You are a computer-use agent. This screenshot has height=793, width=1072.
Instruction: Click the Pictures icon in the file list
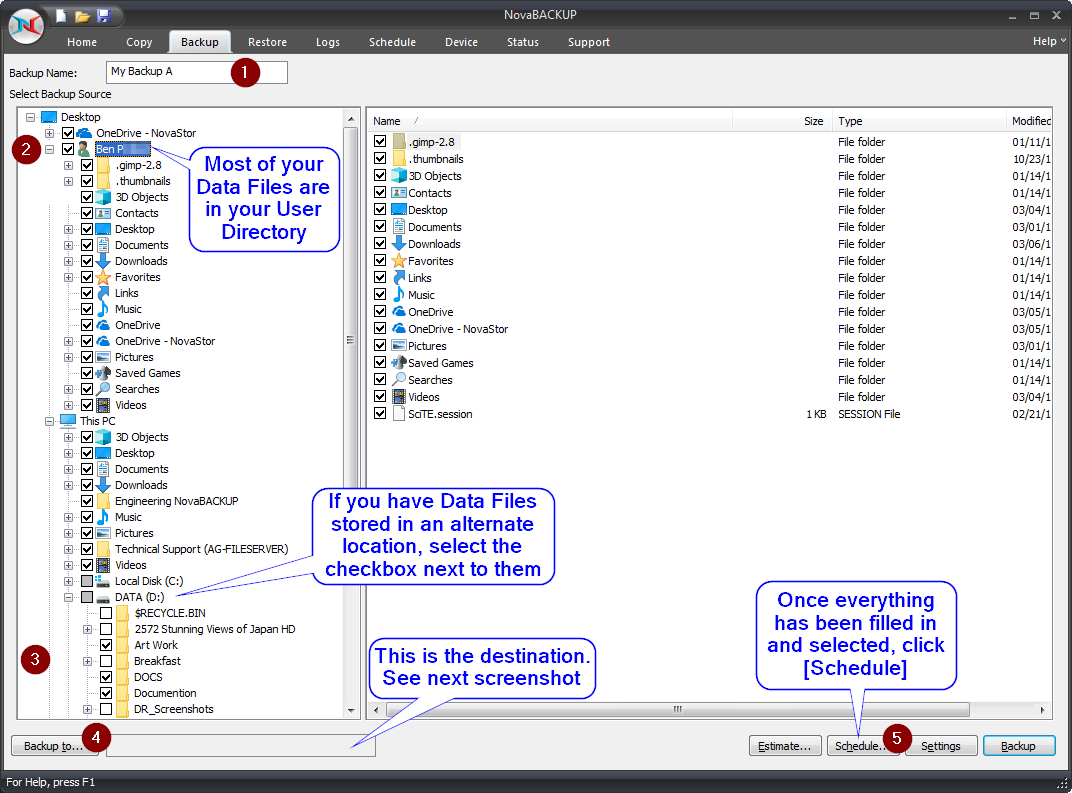pos(399,346)
